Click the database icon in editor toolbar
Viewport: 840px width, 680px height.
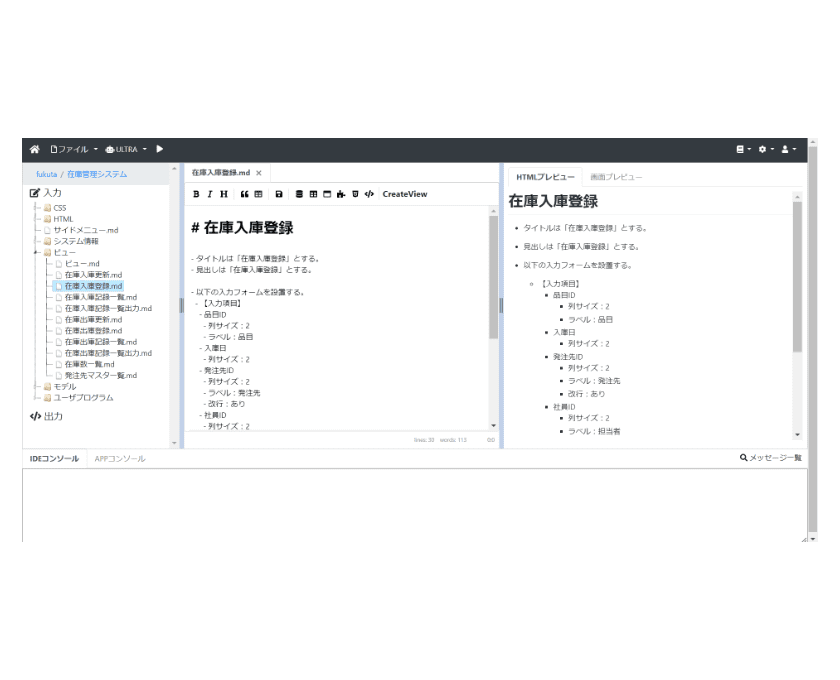tap(299, 194)
